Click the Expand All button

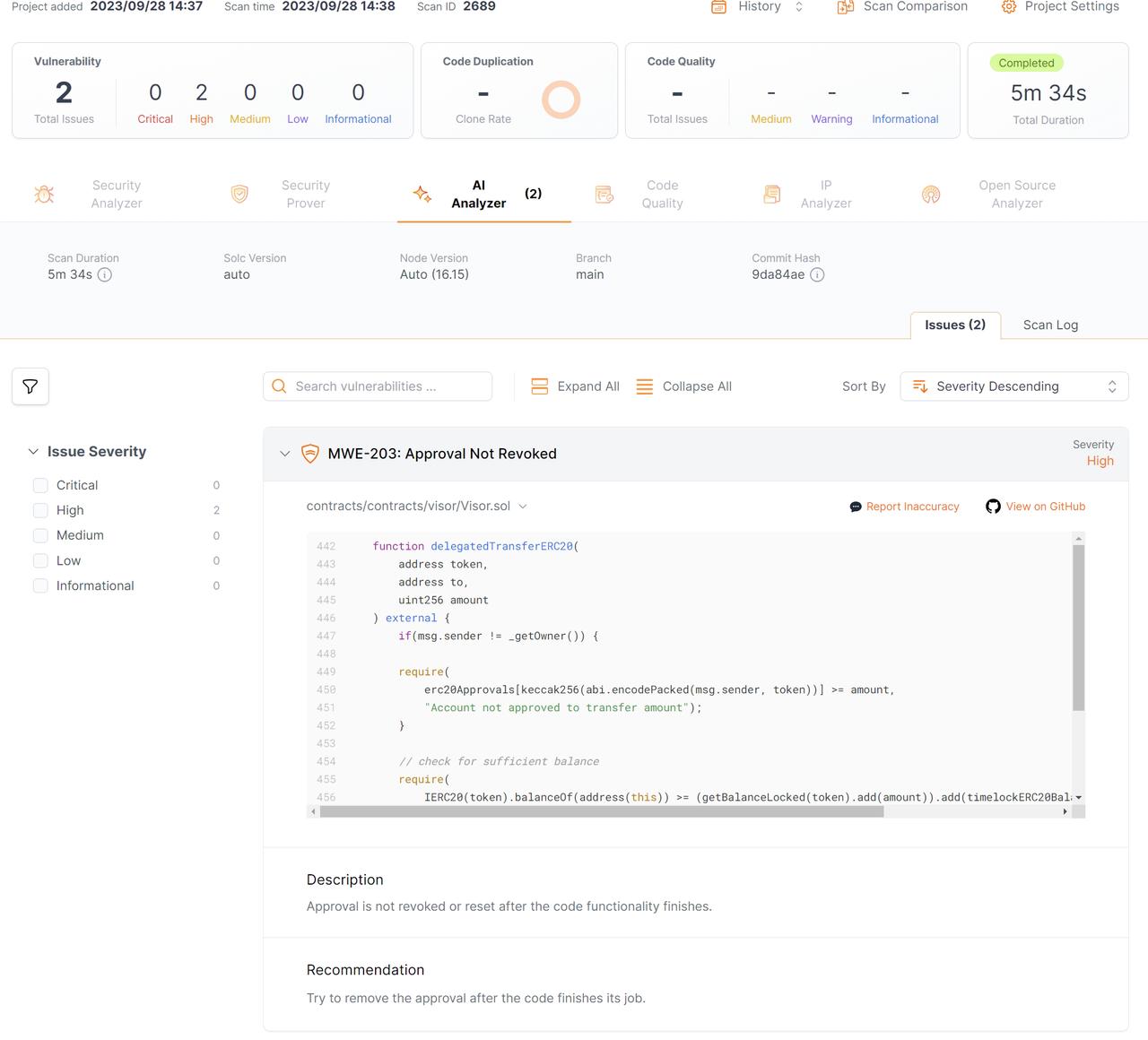575,386
